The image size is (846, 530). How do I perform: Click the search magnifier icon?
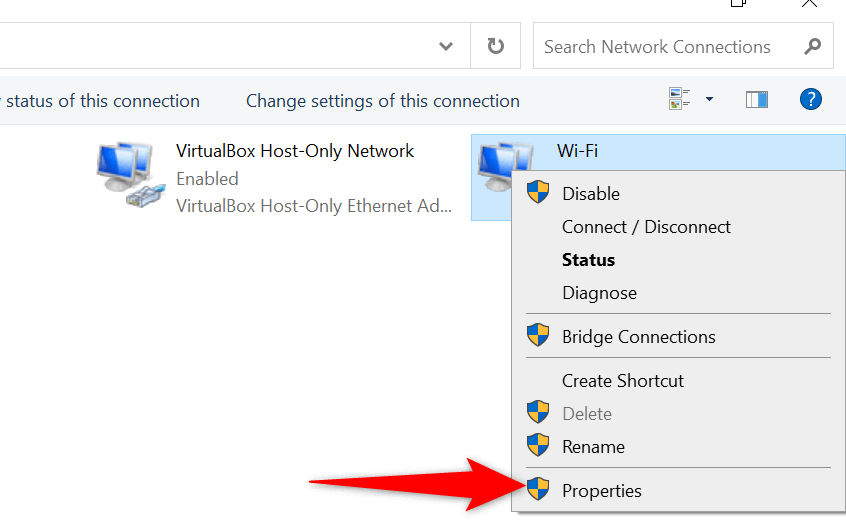[812, 47]
